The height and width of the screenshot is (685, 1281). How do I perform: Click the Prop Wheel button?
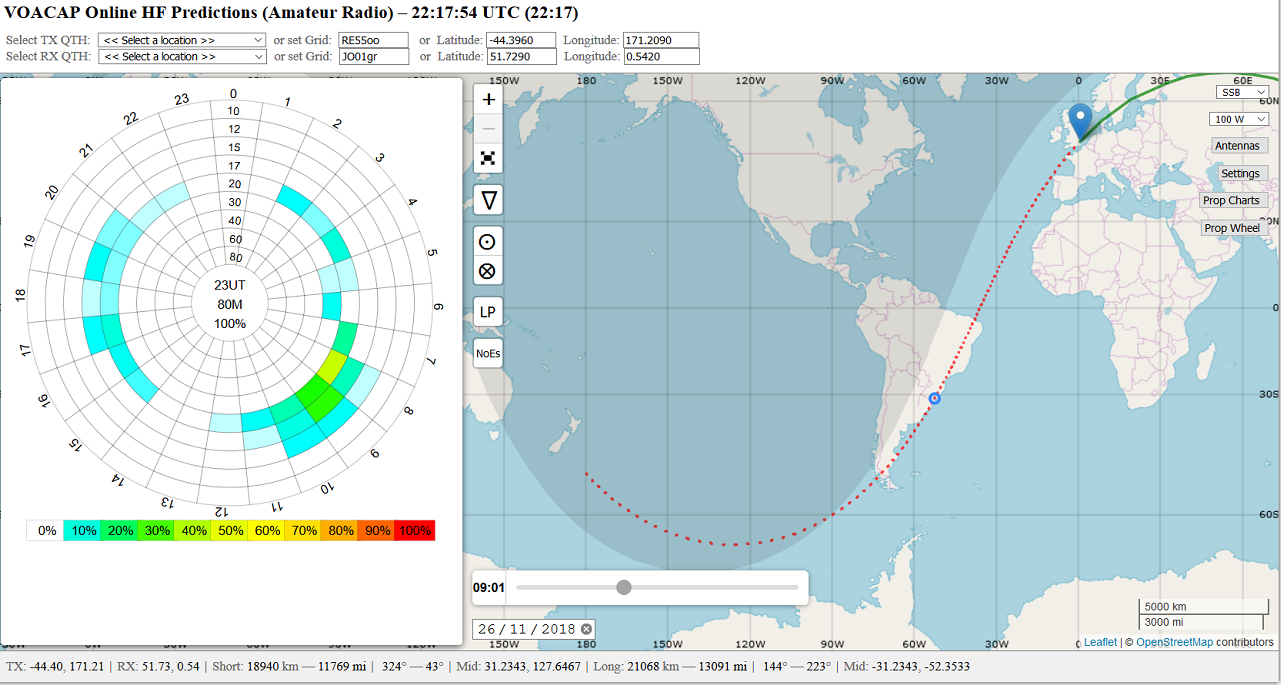pos(1232,228)
